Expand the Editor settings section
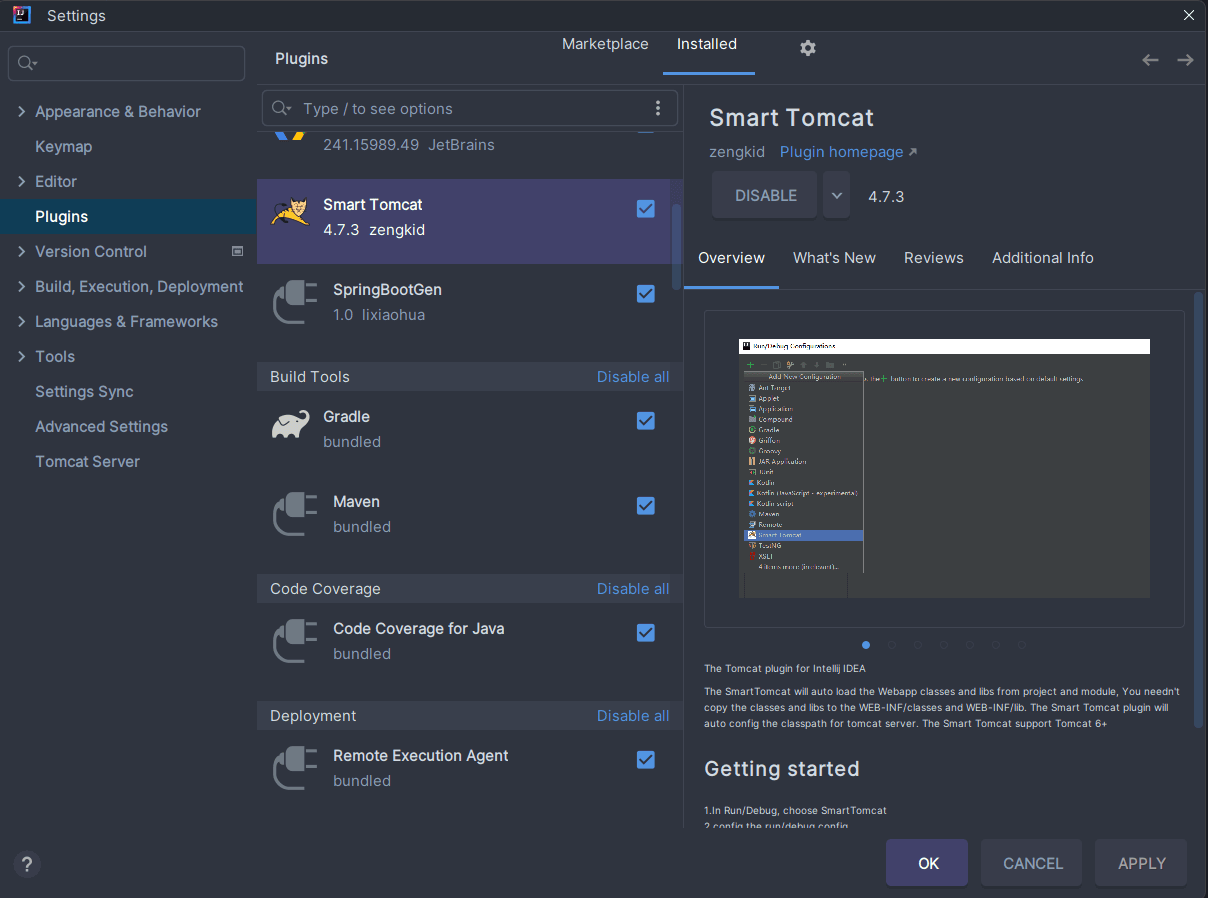 click(x=22, y=182)
